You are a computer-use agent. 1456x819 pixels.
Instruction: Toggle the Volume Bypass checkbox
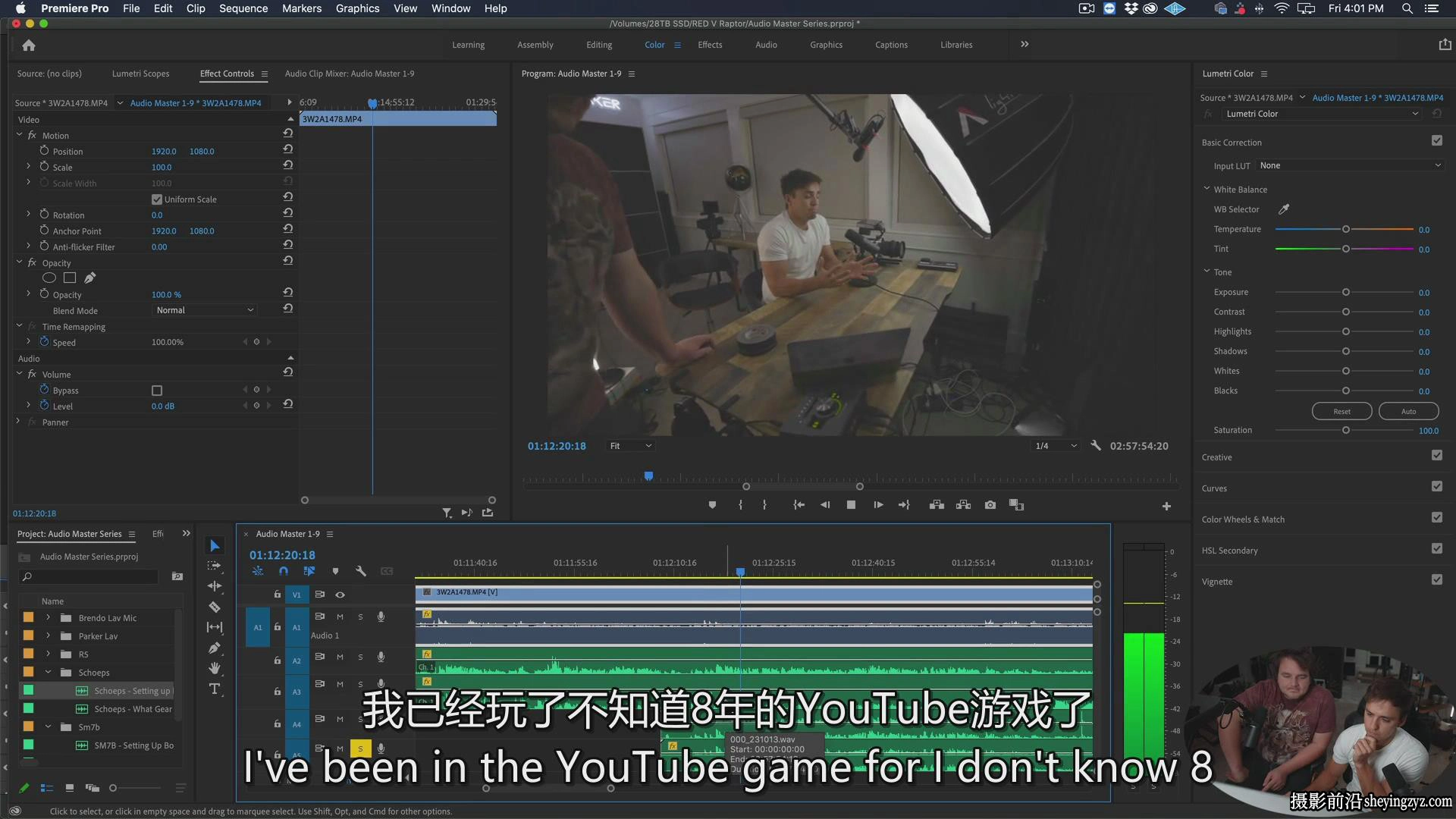pos(157,391)
